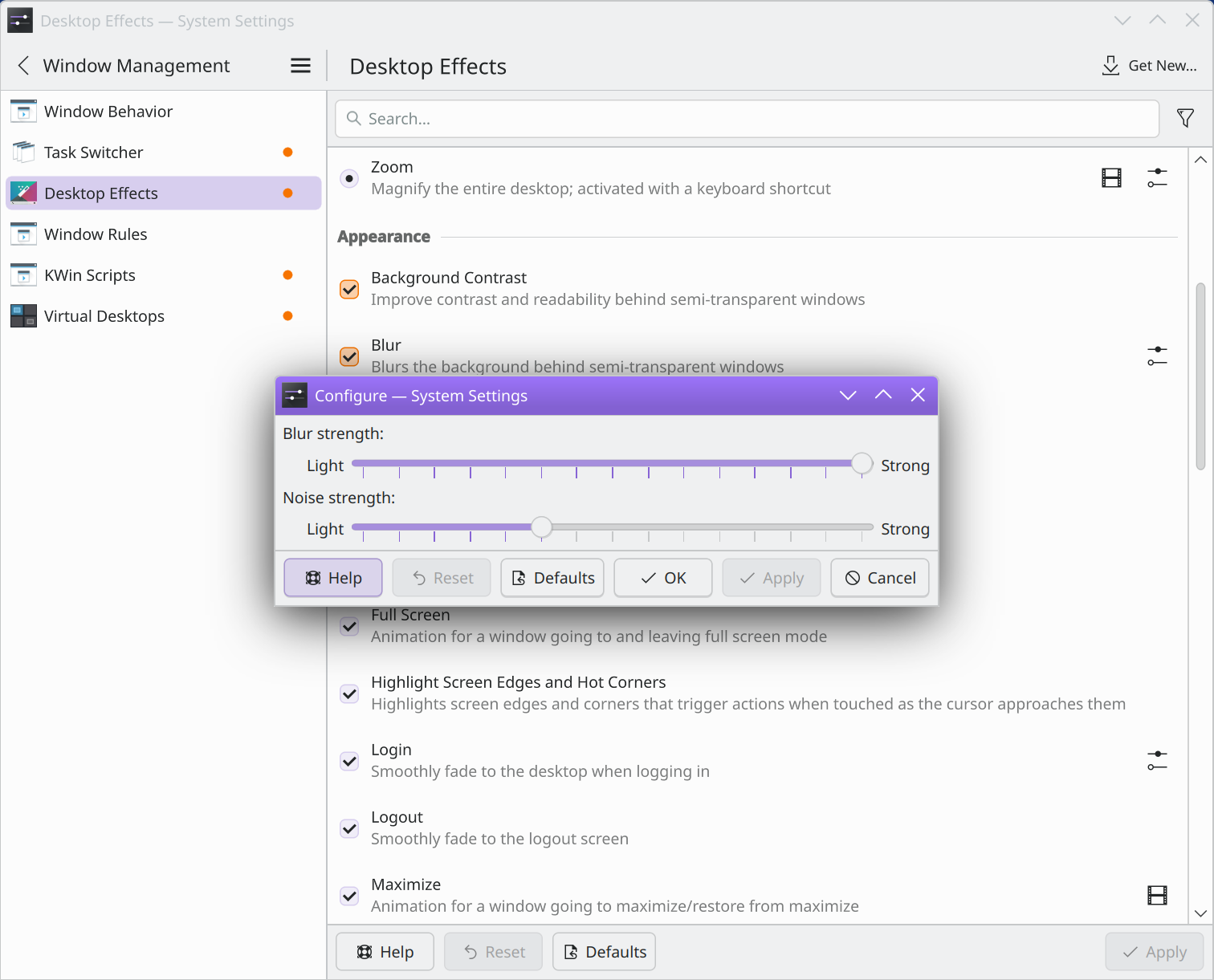Play the Zoom effect video preview
The height and width of the screenshot is (980, 1214).
(1111, 177)
